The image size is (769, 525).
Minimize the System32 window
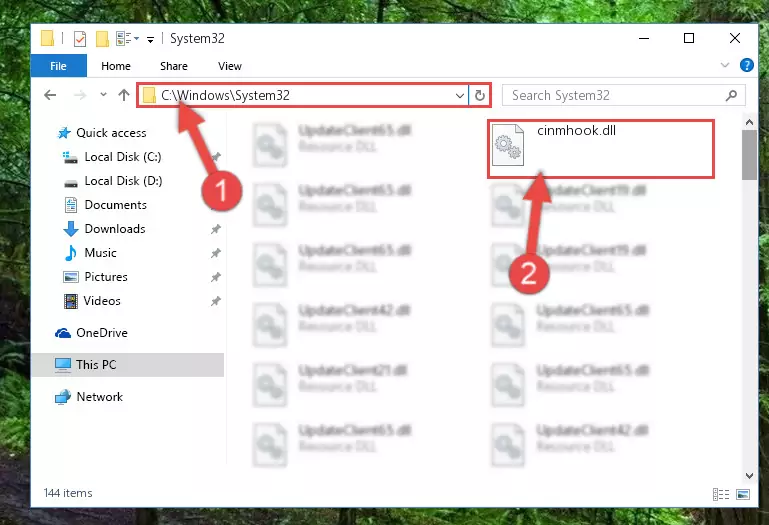click(644, 38)
